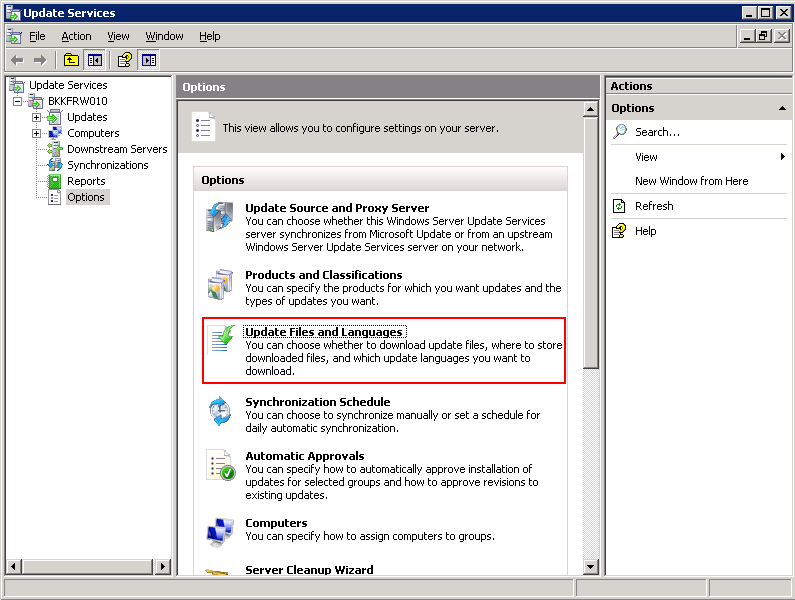
Task: Click the tree pane scroll left arrow
Action: [14, 567]
